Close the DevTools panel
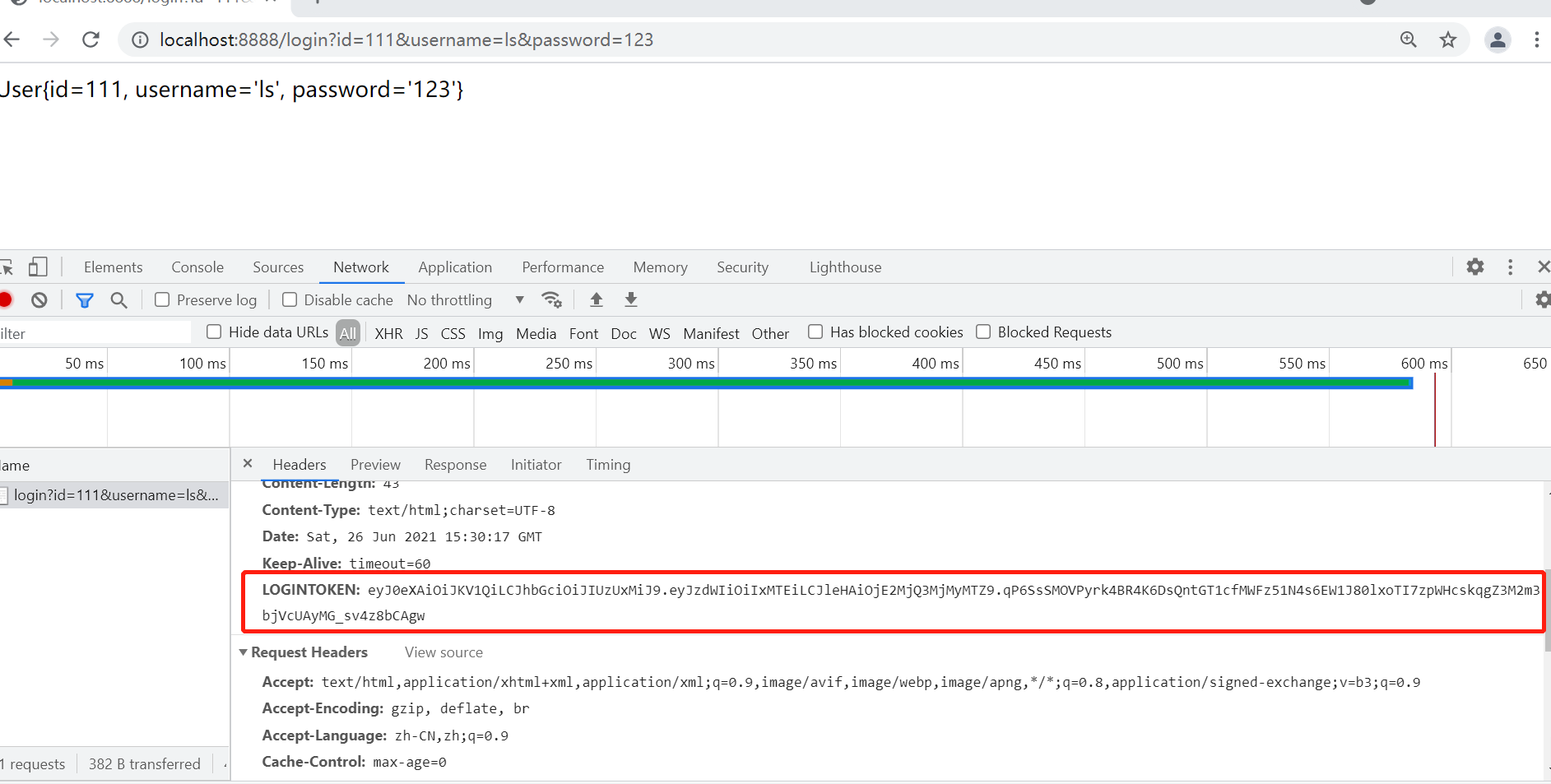 point(1544,267)
